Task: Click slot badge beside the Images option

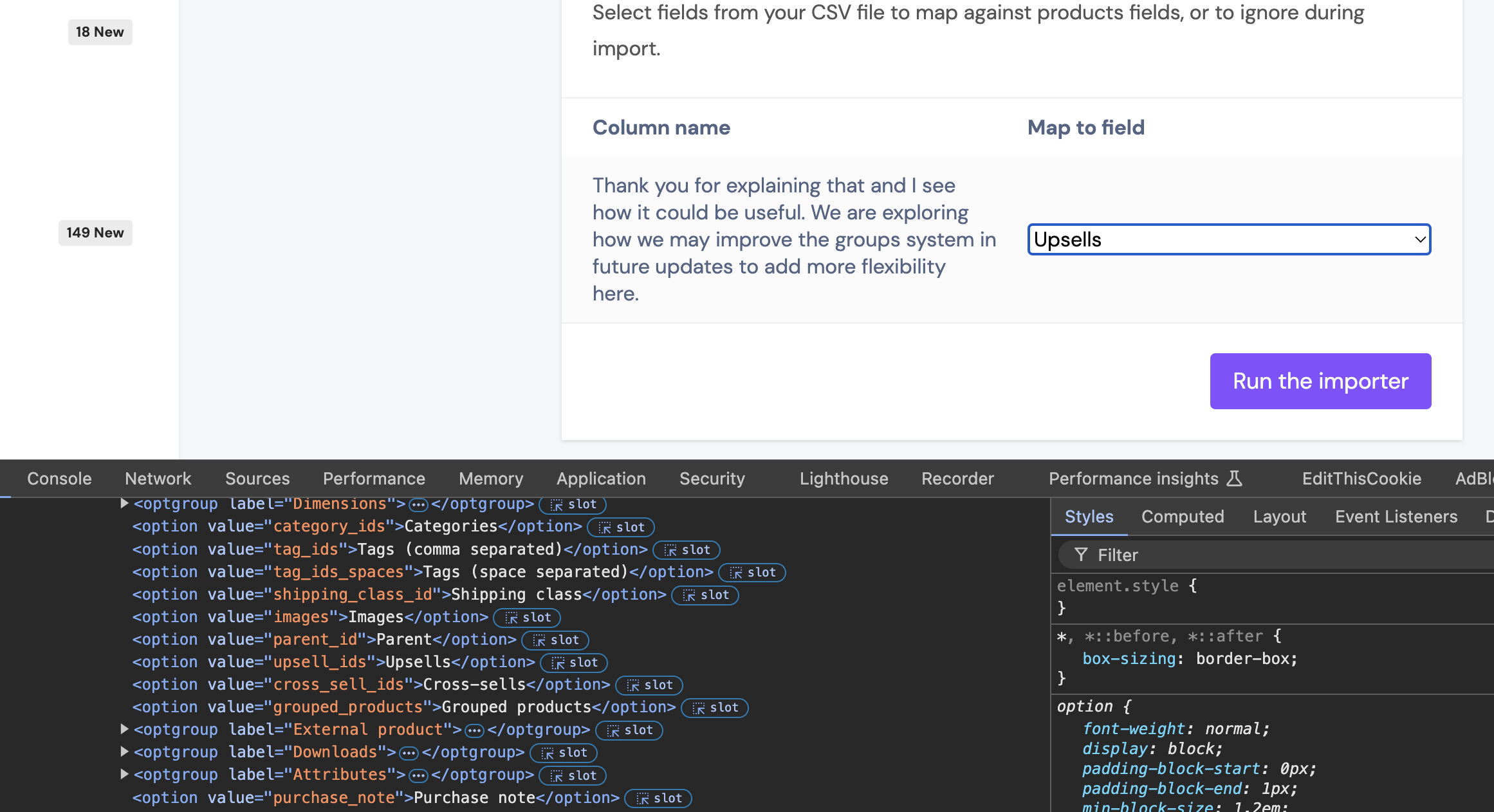Action: click(x=527, y=617)
